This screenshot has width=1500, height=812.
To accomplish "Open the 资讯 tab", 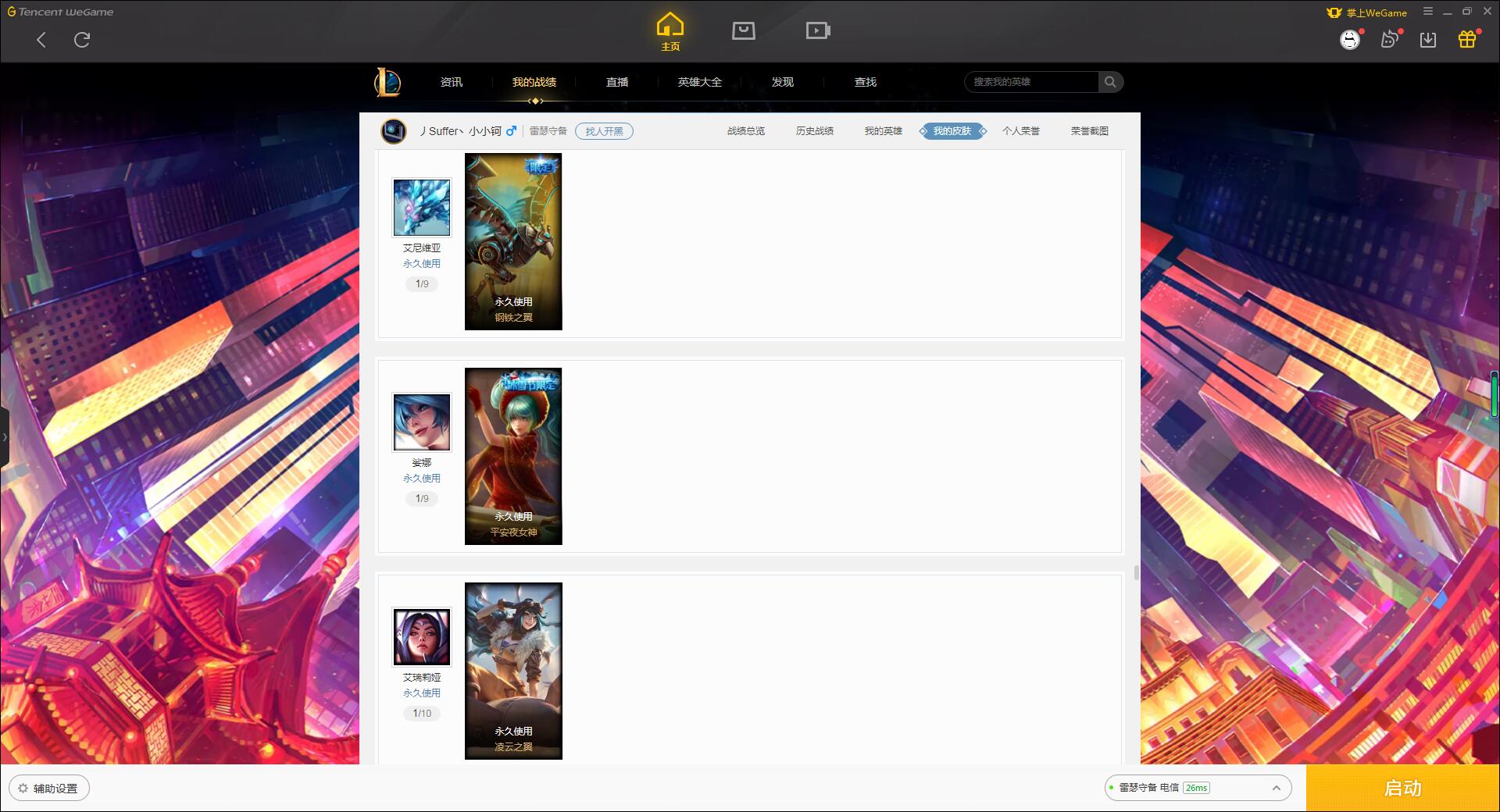I will 452,82.
